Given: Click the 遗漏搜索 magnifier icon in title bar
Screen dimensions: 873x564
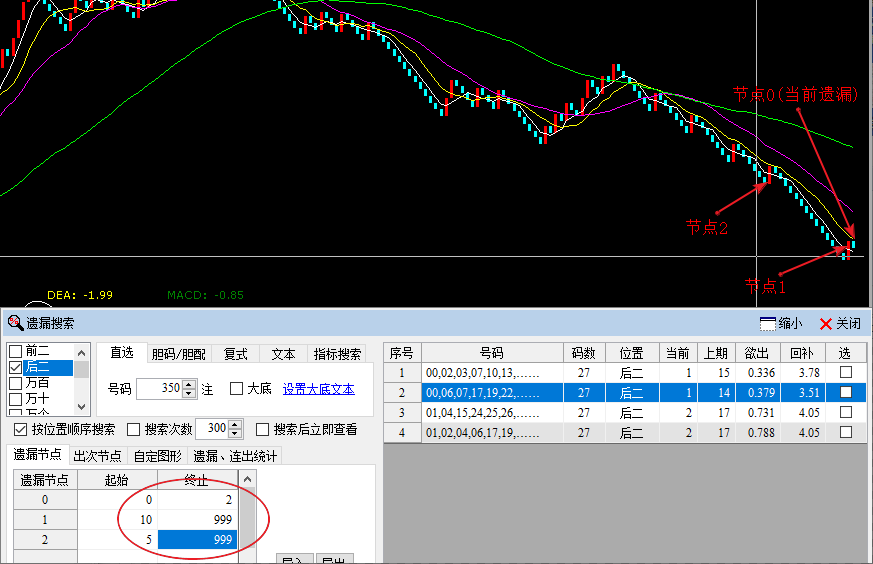Looking at the screenshot, I should [x=15, y=323].
